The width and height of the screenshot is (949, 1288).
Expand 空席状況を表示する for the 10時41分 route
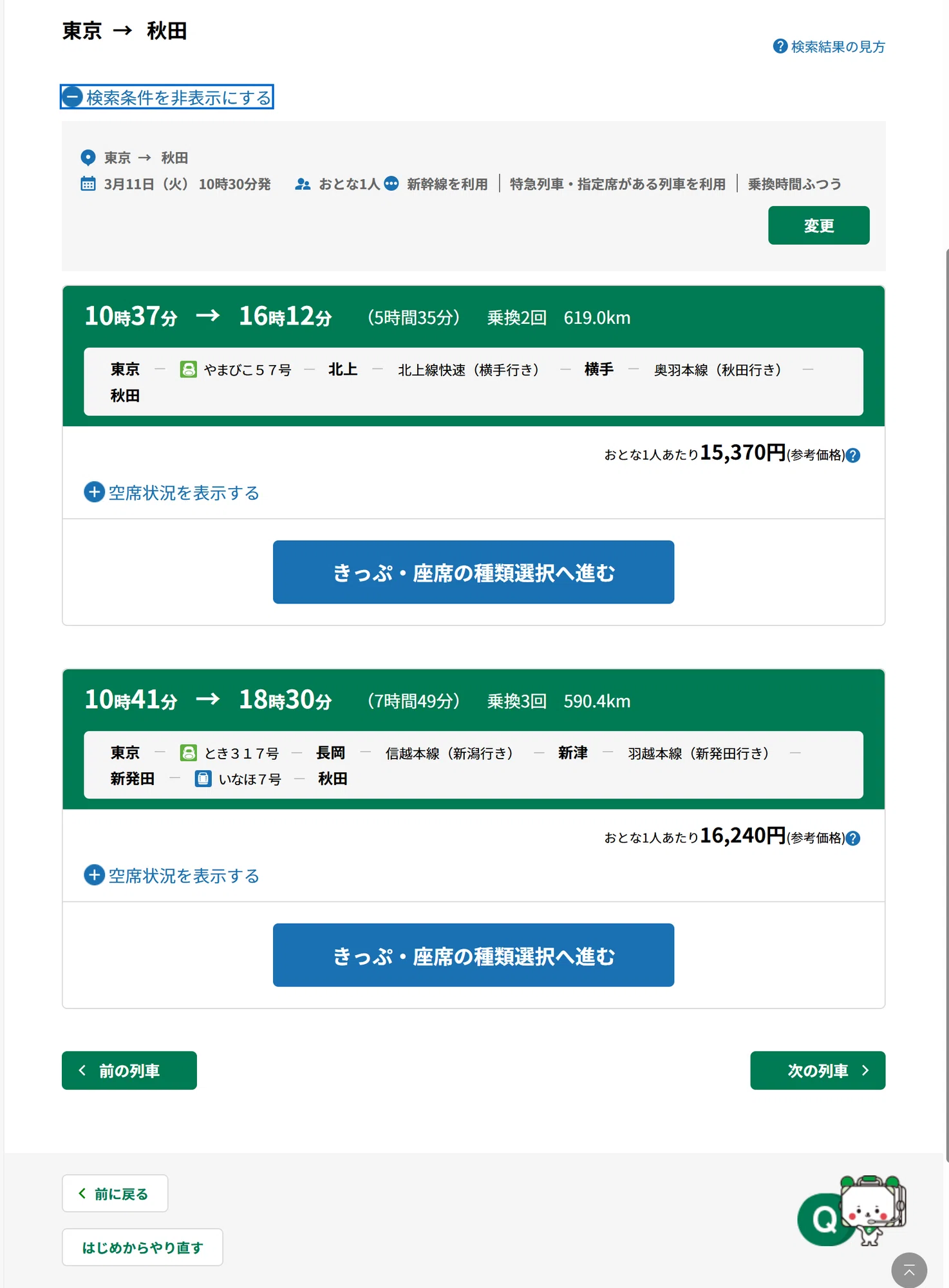click(172, 876)
